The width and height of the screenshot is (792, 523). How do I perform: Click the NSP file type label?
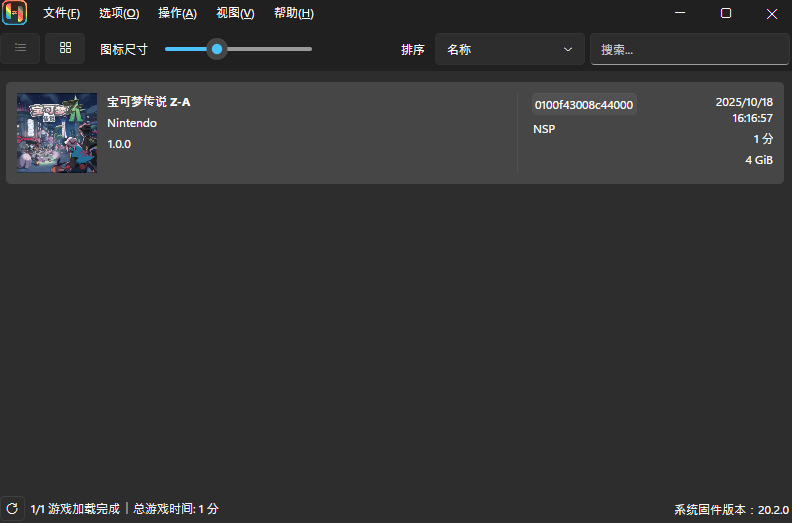coord(544,129)
